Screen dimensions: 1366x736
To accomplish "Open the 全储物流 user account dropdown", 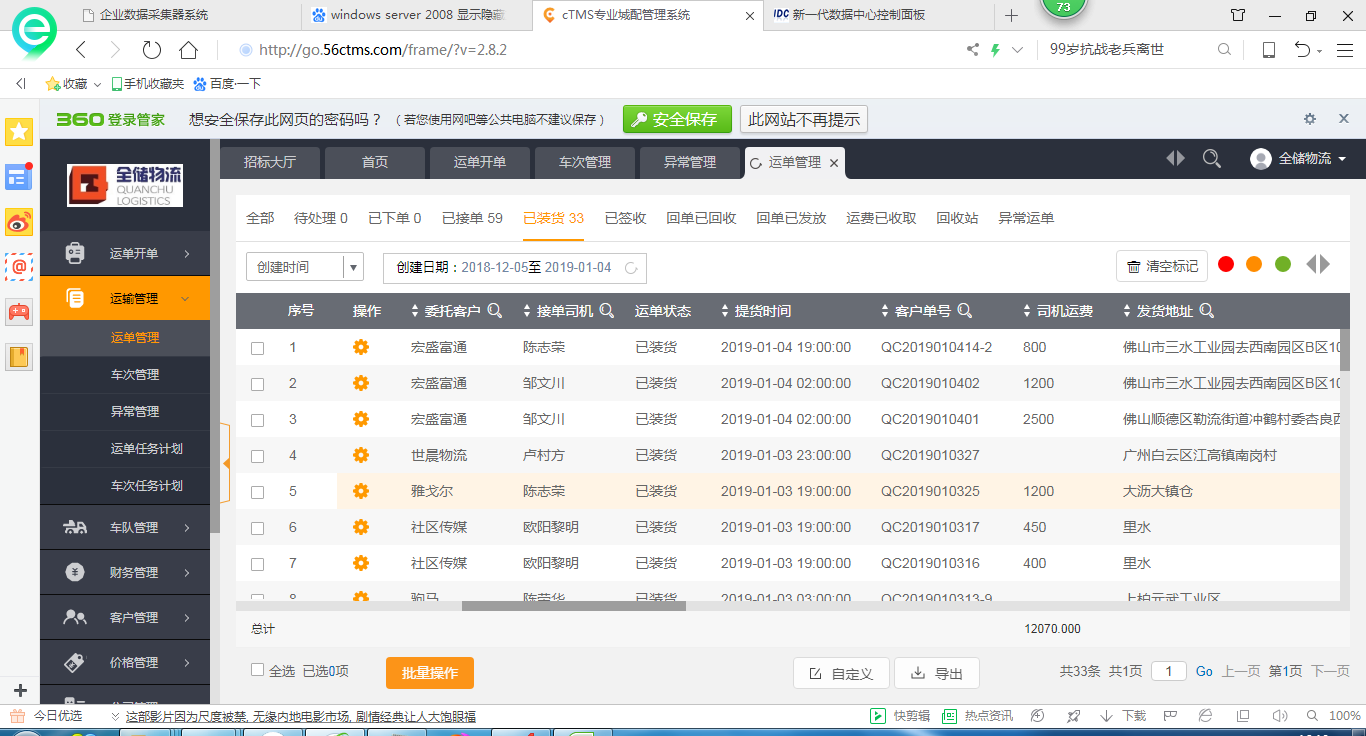I will click(x=1298, y=159).
